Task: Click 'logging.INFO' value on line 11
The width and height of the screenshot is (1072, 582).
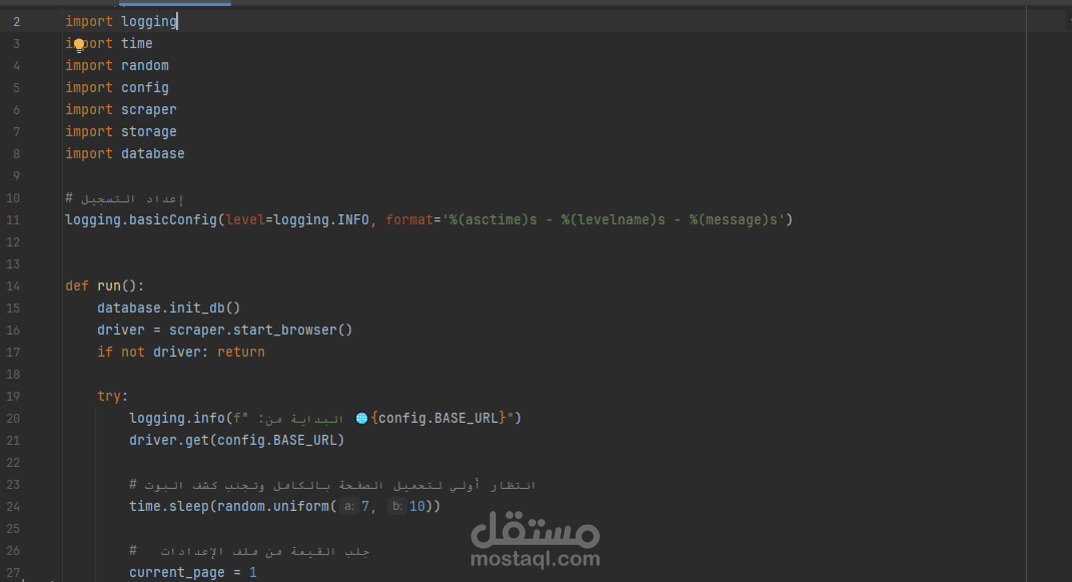Action: tap(321, 220)
